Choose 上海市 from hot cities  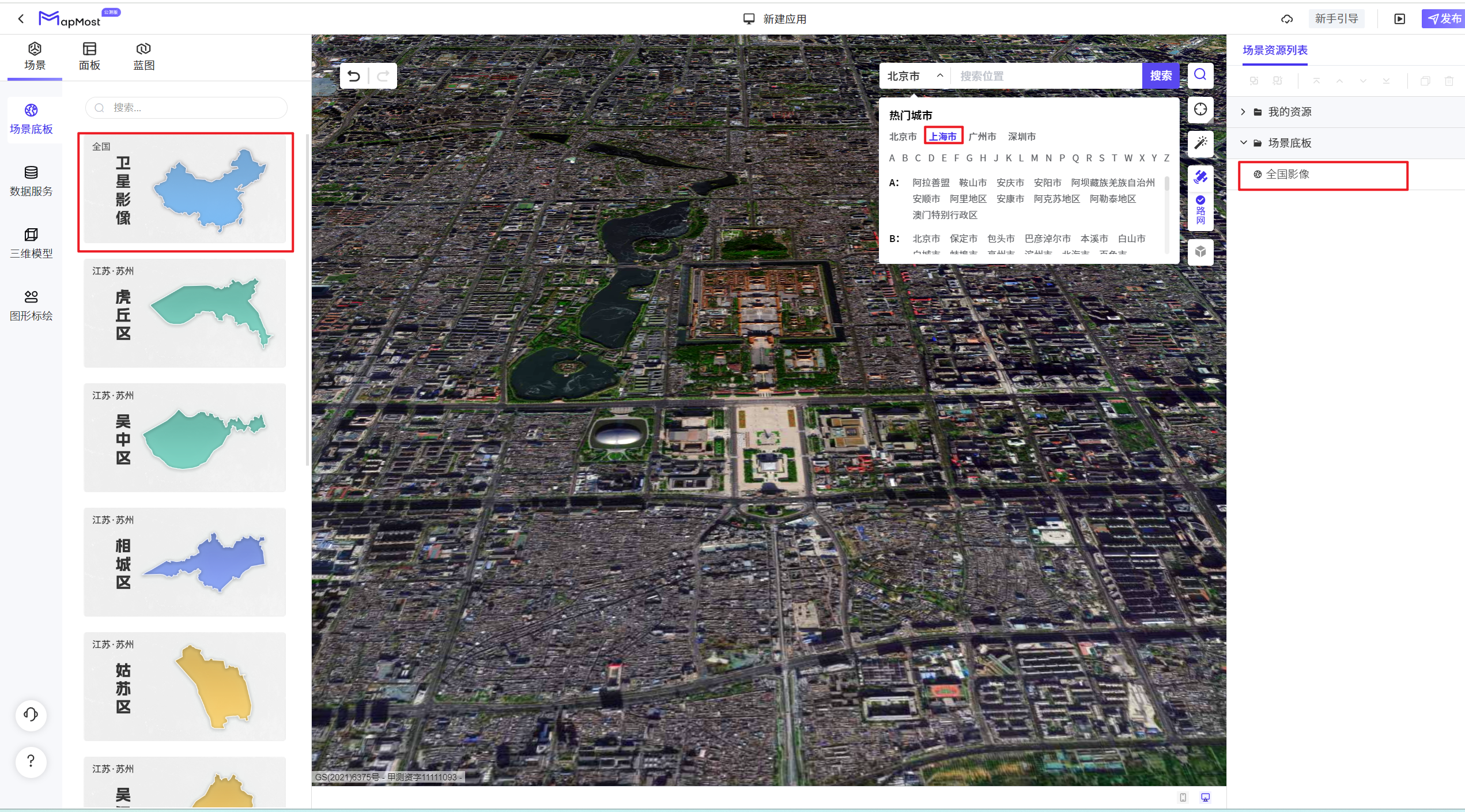tap(943, 136)
